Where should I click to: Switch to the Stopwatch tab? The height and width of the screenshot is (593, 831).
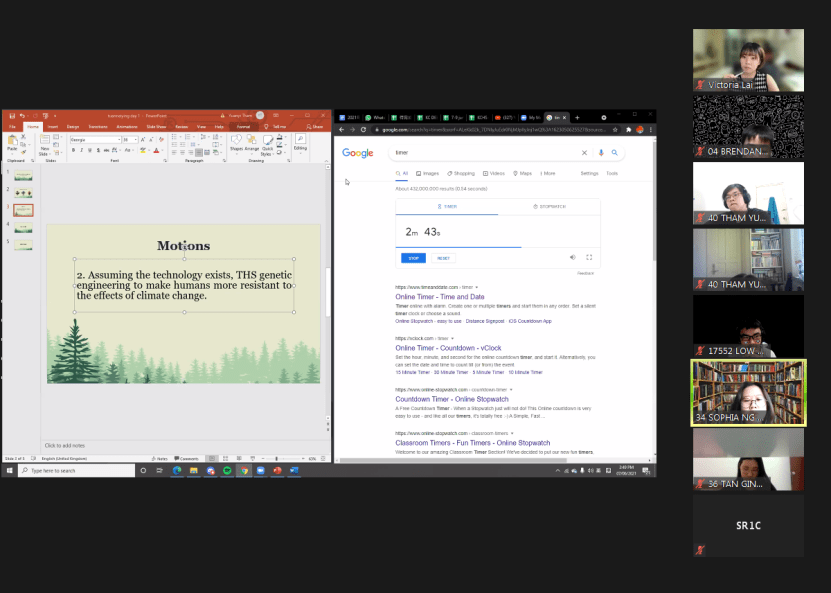pyautogui.click(x=549, y=207)
